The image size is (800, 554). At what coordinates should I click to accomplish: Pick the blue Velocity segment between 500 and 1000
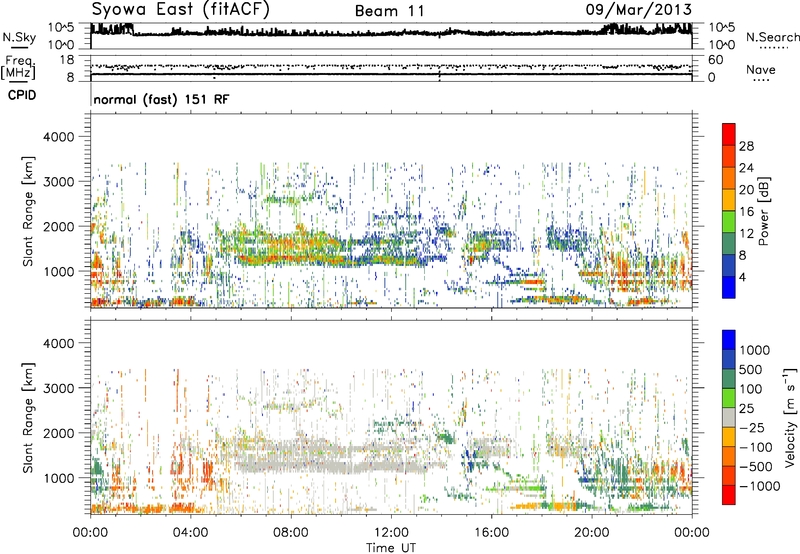pyautogui.click(x=729, y=359)
